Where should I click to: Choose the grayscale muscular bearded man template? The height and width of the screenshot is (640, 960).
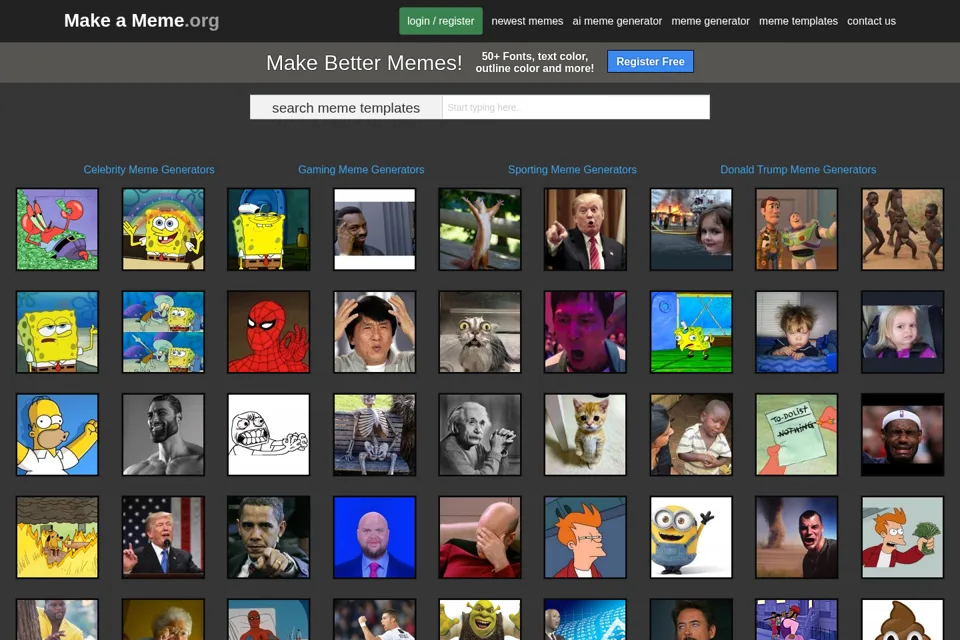[163, 435]
